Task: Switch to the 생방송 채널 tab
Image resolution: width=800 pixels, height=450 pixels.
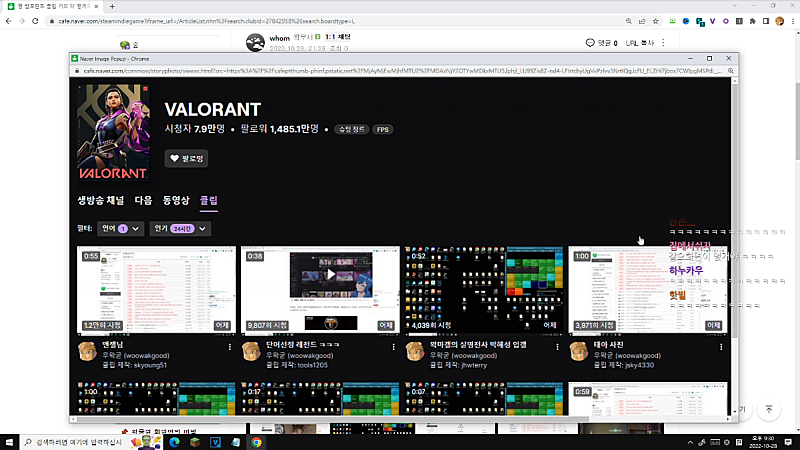Action: 101,201
